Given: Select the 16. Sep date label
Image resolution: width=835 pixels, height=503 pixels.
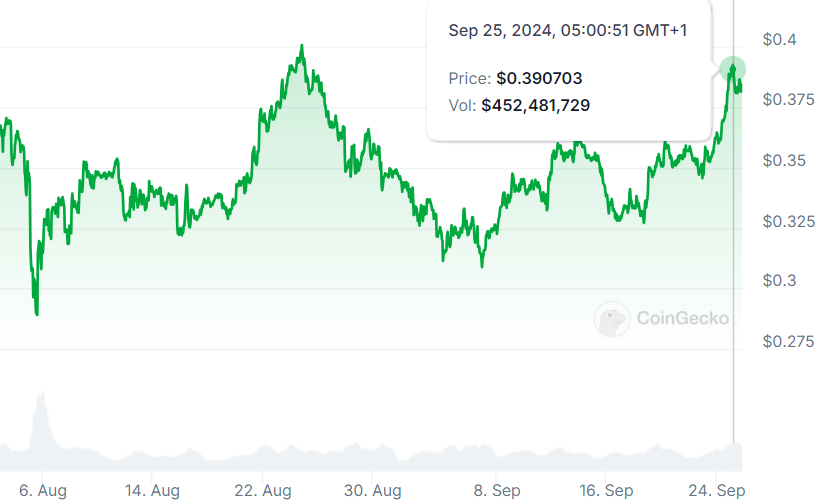Looking at the screenshot, I should point(606,490).
